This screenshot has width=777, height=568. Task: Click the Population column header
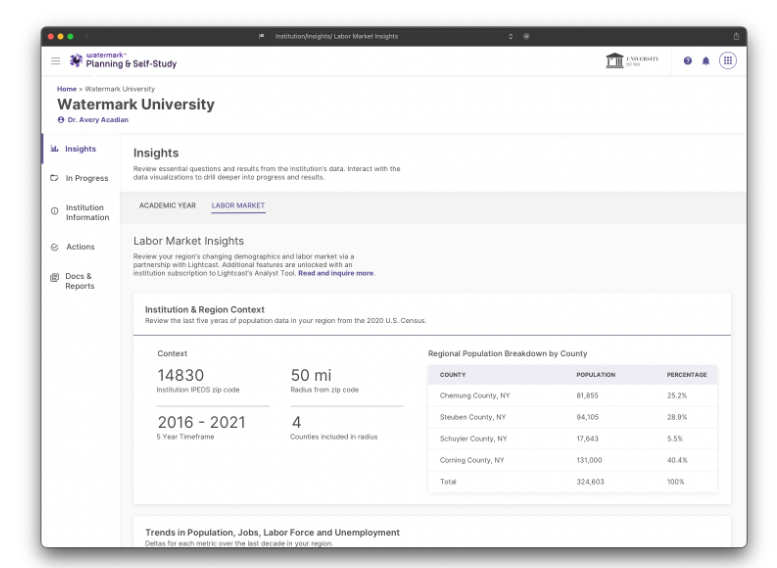tap(596, 375)
